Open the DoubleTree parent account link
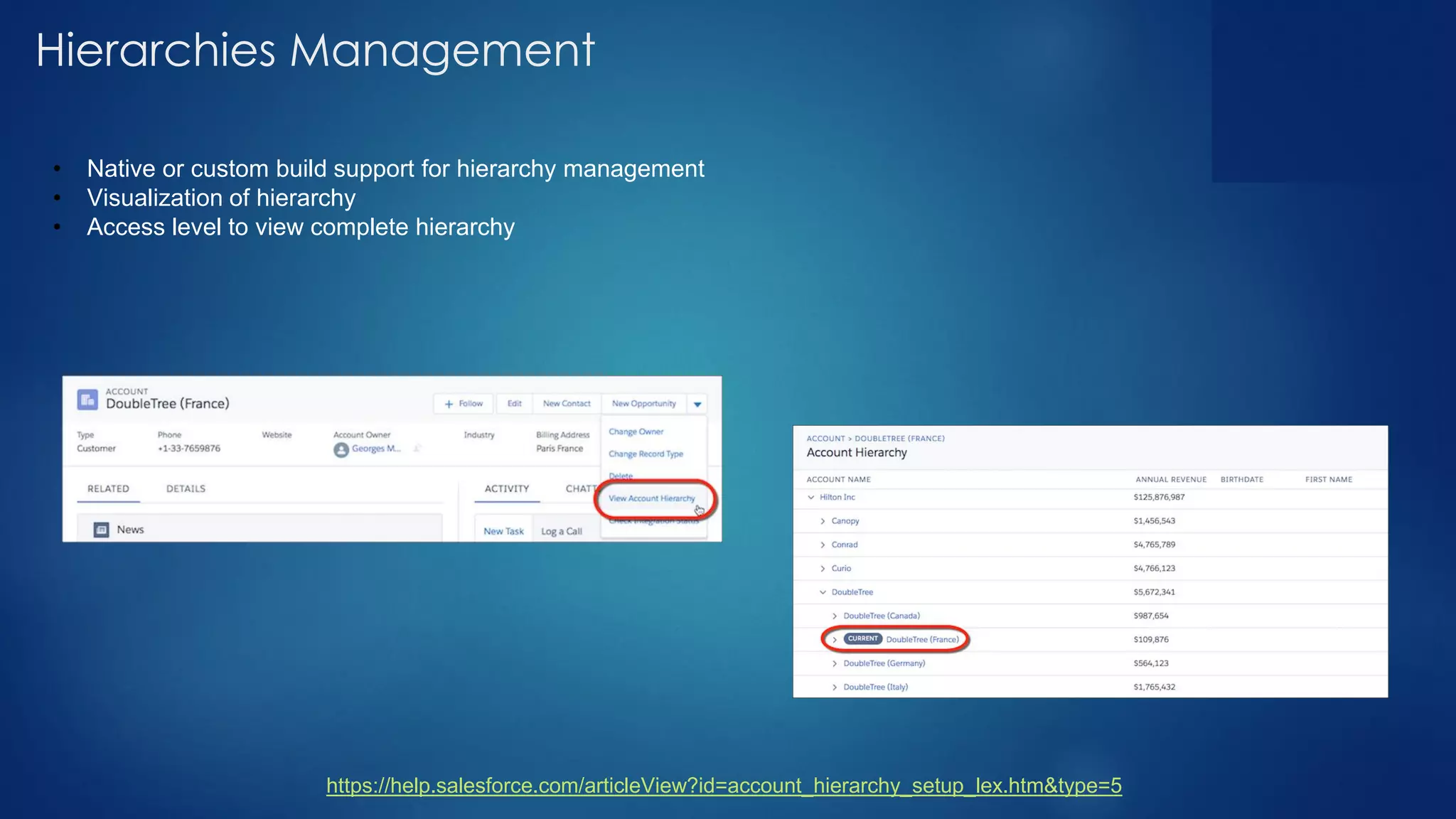 [x=852, y=592]
